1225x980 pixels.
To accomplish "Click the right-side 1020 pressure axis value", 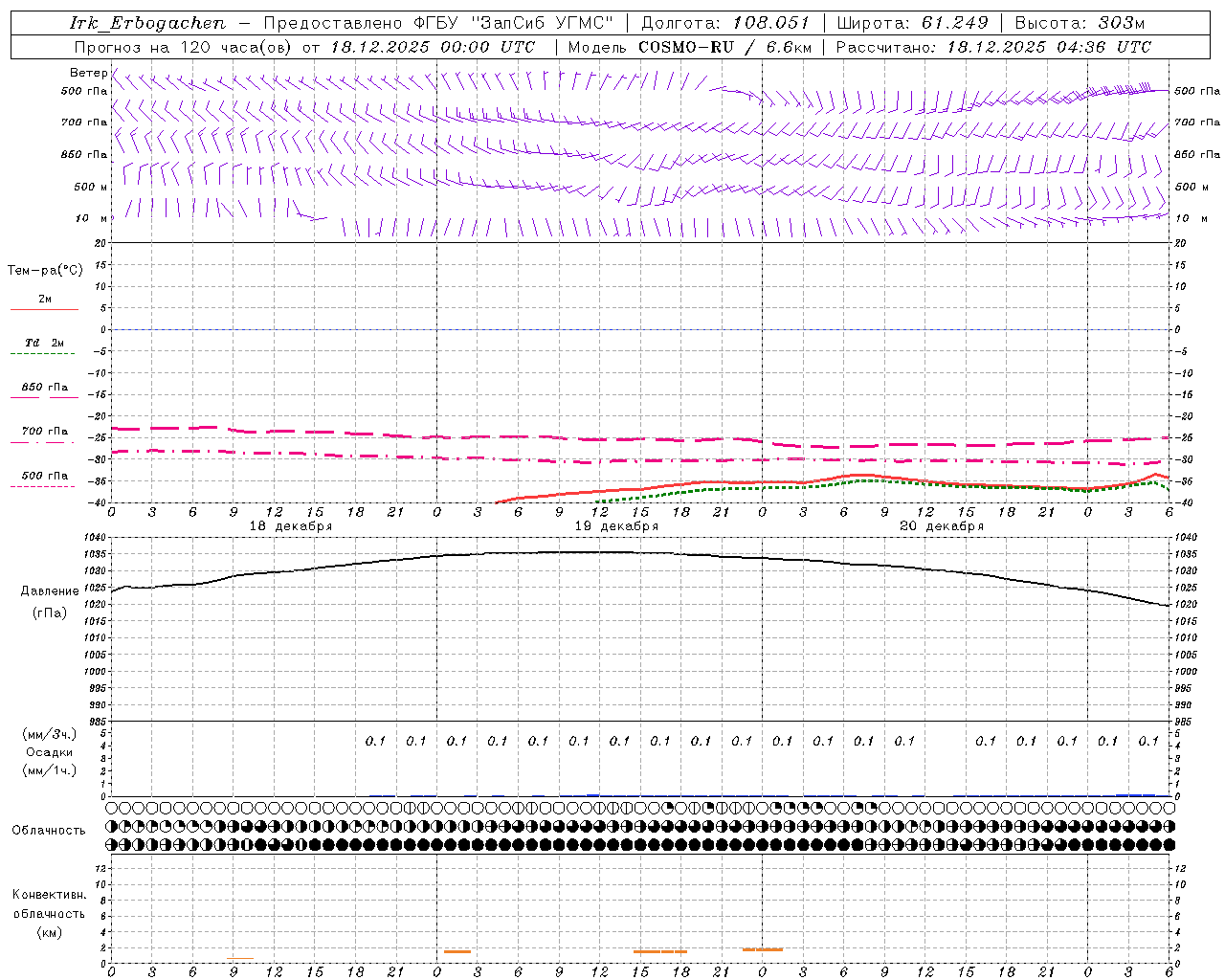I will point(1185,605).
